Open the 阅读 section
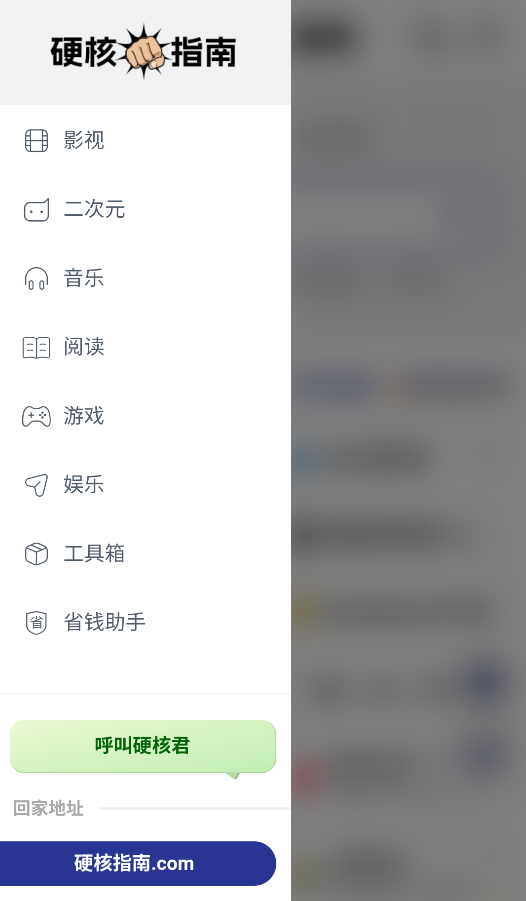Screen dimensions: 526x901 (84, 347)
